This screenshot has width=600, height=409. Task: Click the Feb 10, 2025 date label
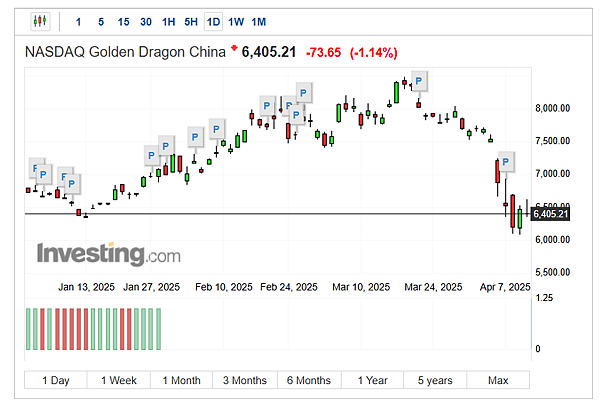(223, 287)
